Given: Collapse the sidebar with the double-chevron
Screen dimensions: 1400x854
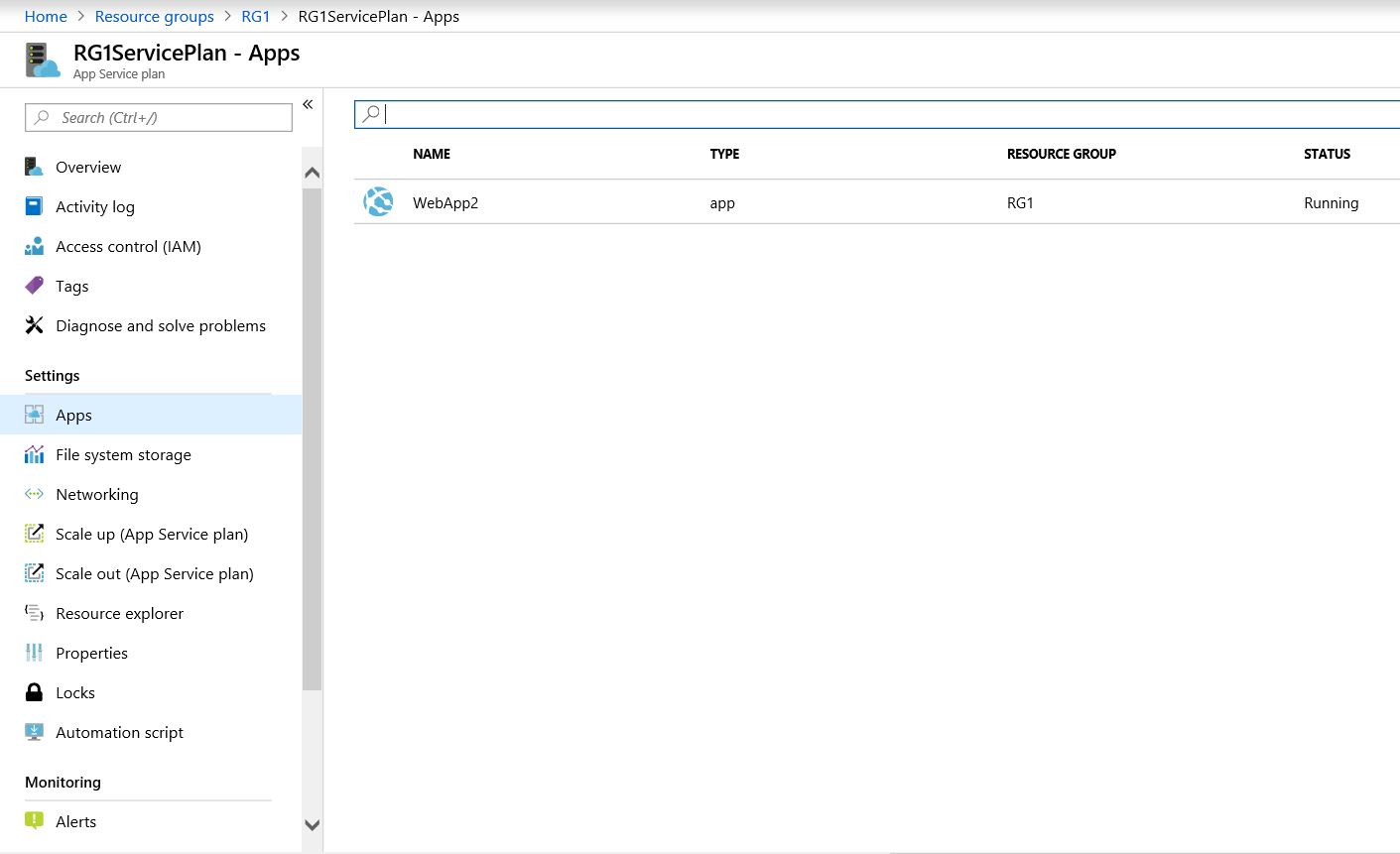Looking at the screenshot, I should click(308, 103).
